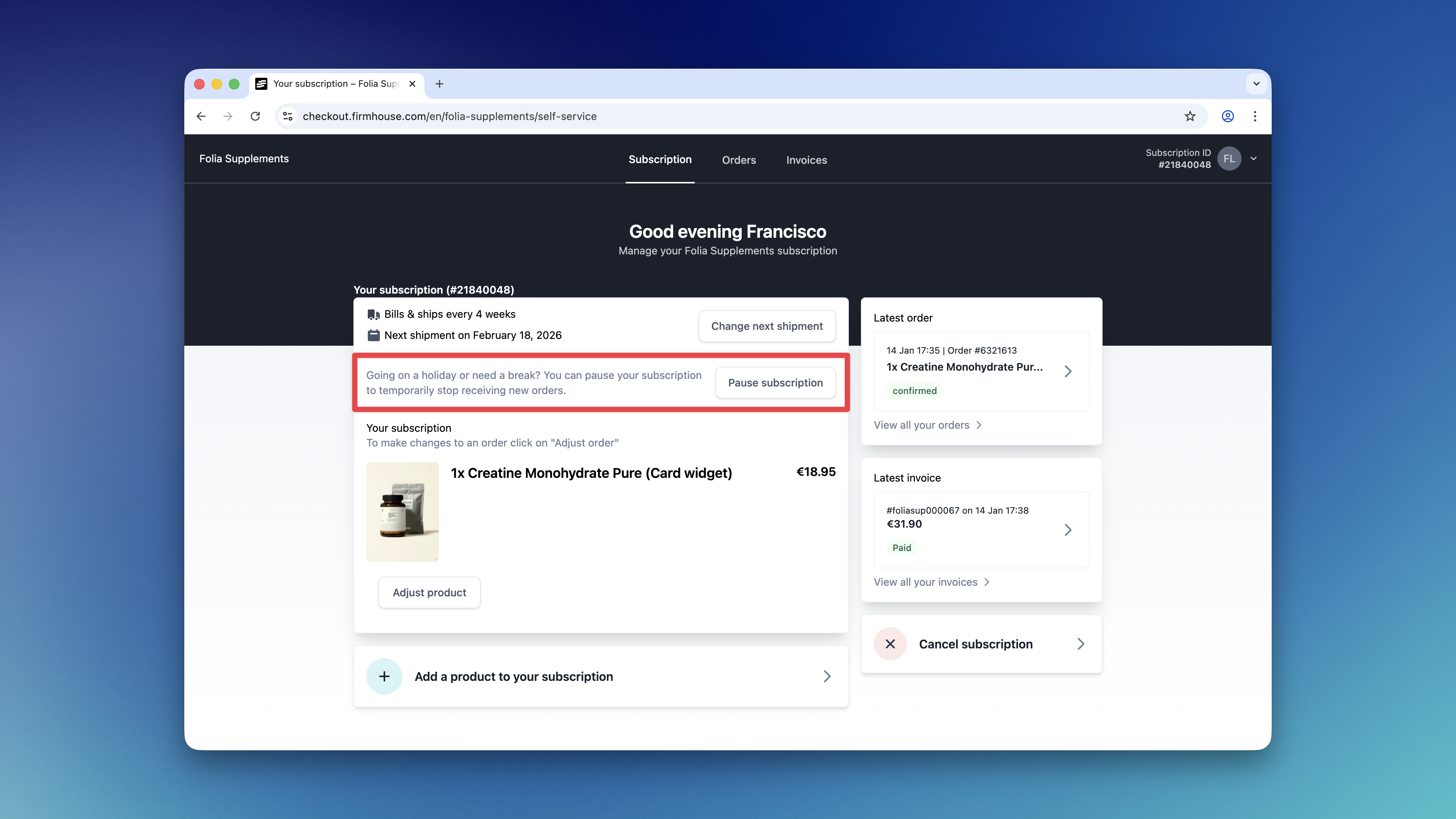1456x819 pixels.
Task: Click the Pause subscription button
Action: pos(775,383)
